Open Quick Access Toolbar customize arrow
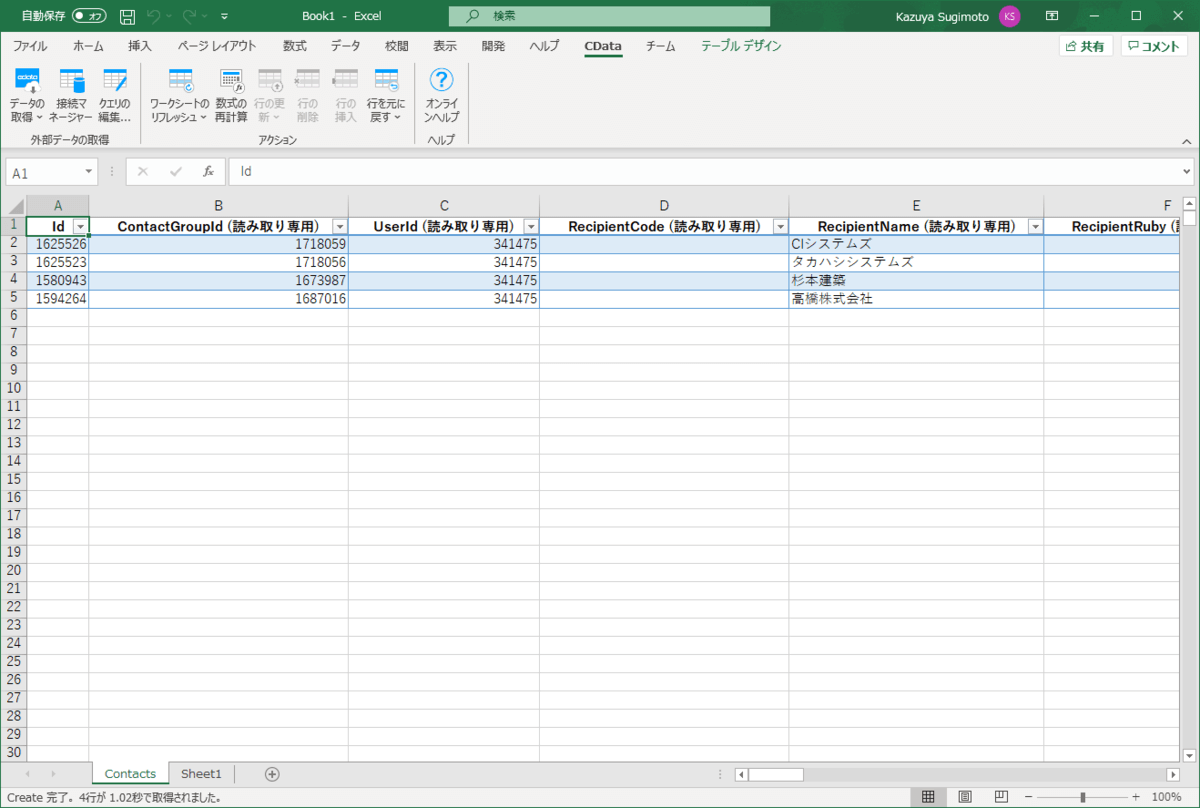1200x808 pixels. [224, 17]
